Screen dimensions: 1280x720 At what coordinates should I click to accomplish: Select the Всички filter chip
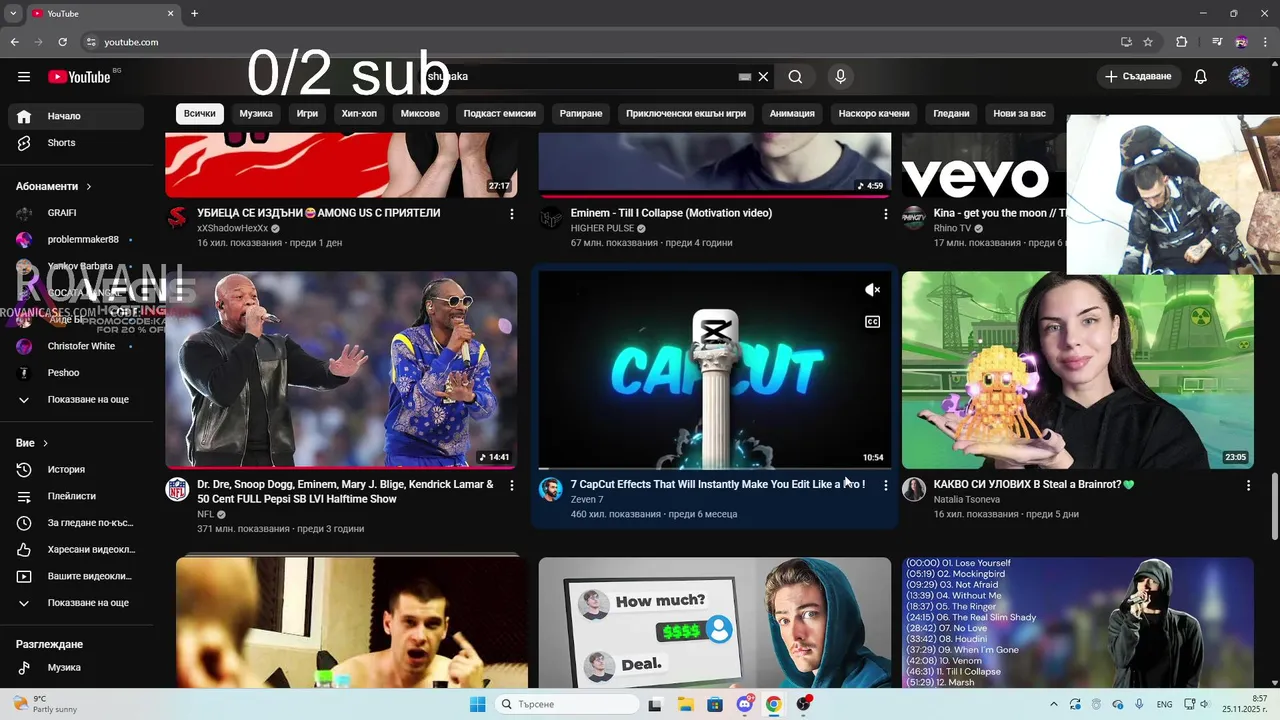200,114
